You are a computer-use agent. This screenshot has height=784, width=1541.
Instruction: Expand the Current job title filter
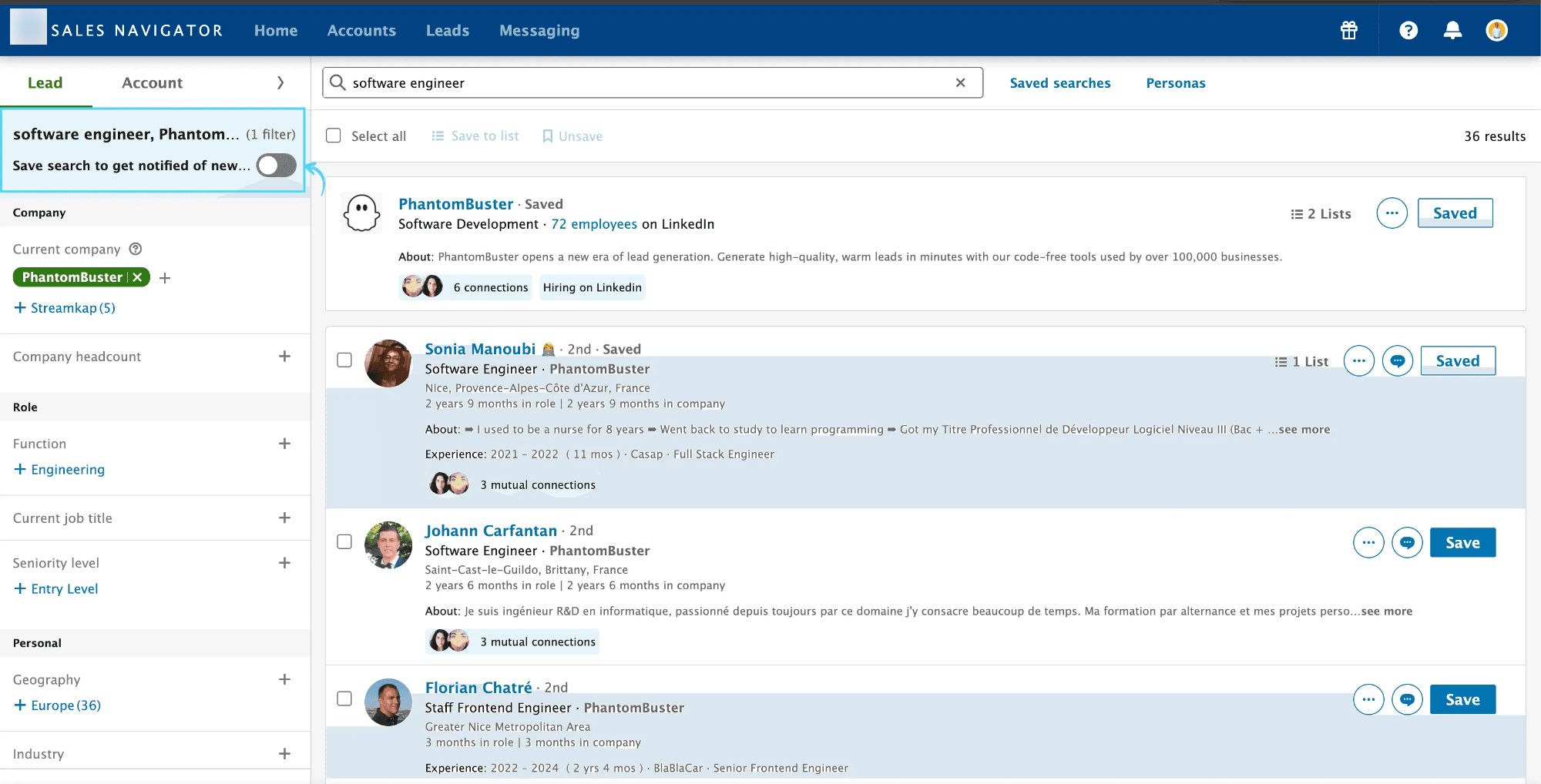pyautogui.click(x=284, y=518)
